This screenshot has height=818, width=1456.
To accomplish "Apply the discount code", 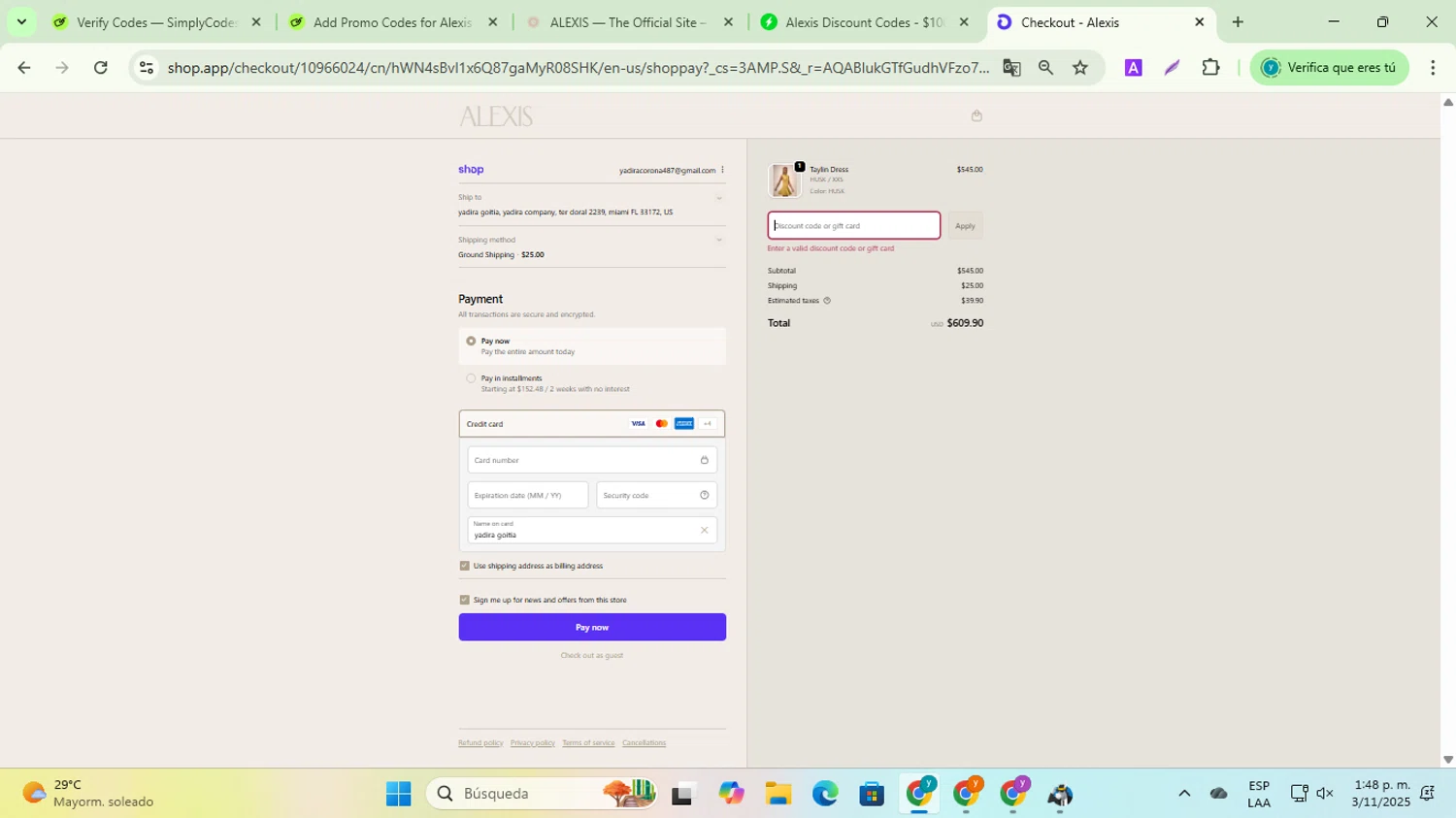I will tap(965, 225).
